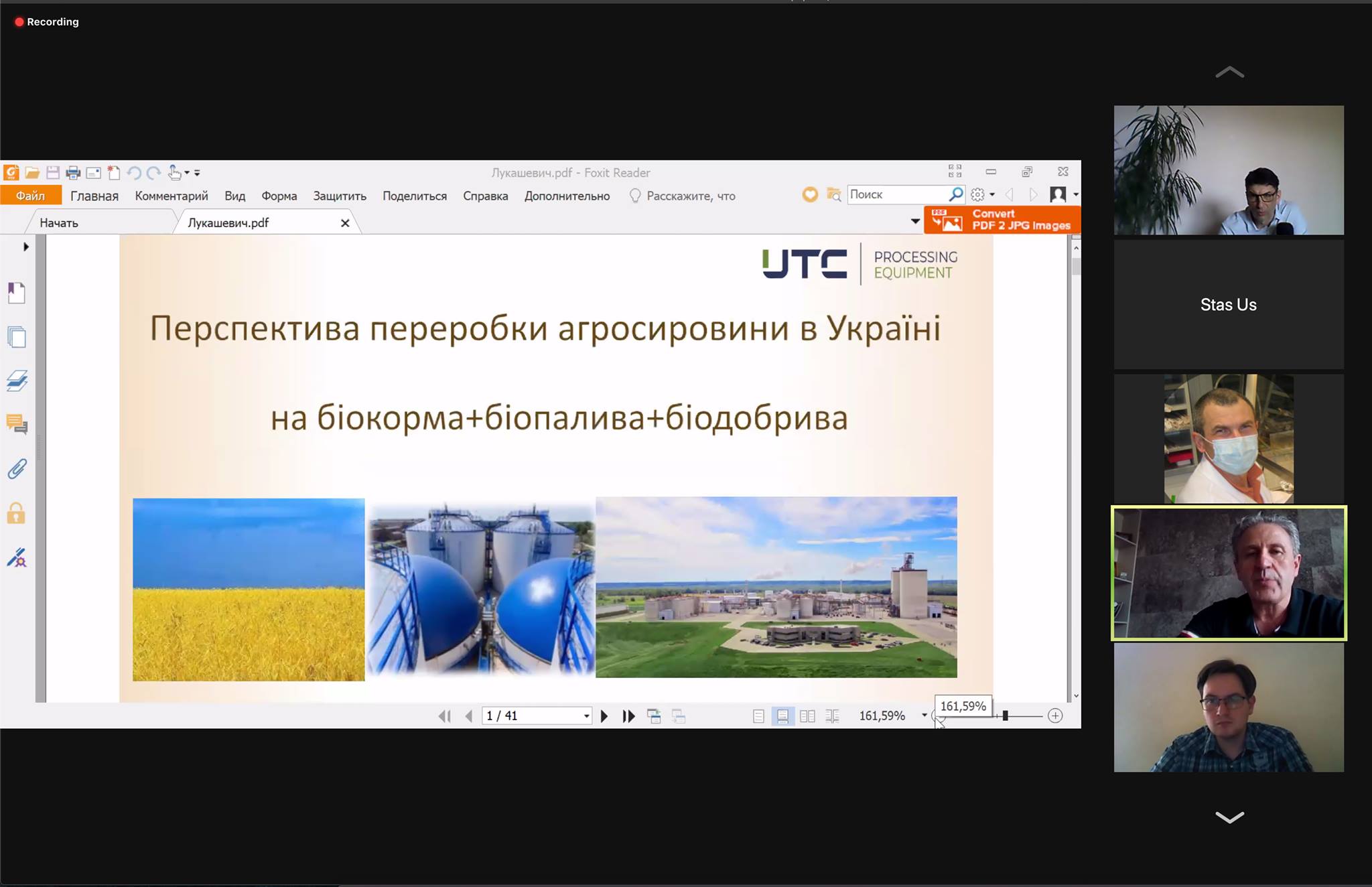The image size is (1372, 887).
Task: Switch to two-page facing view
Action: click(807, 716)
